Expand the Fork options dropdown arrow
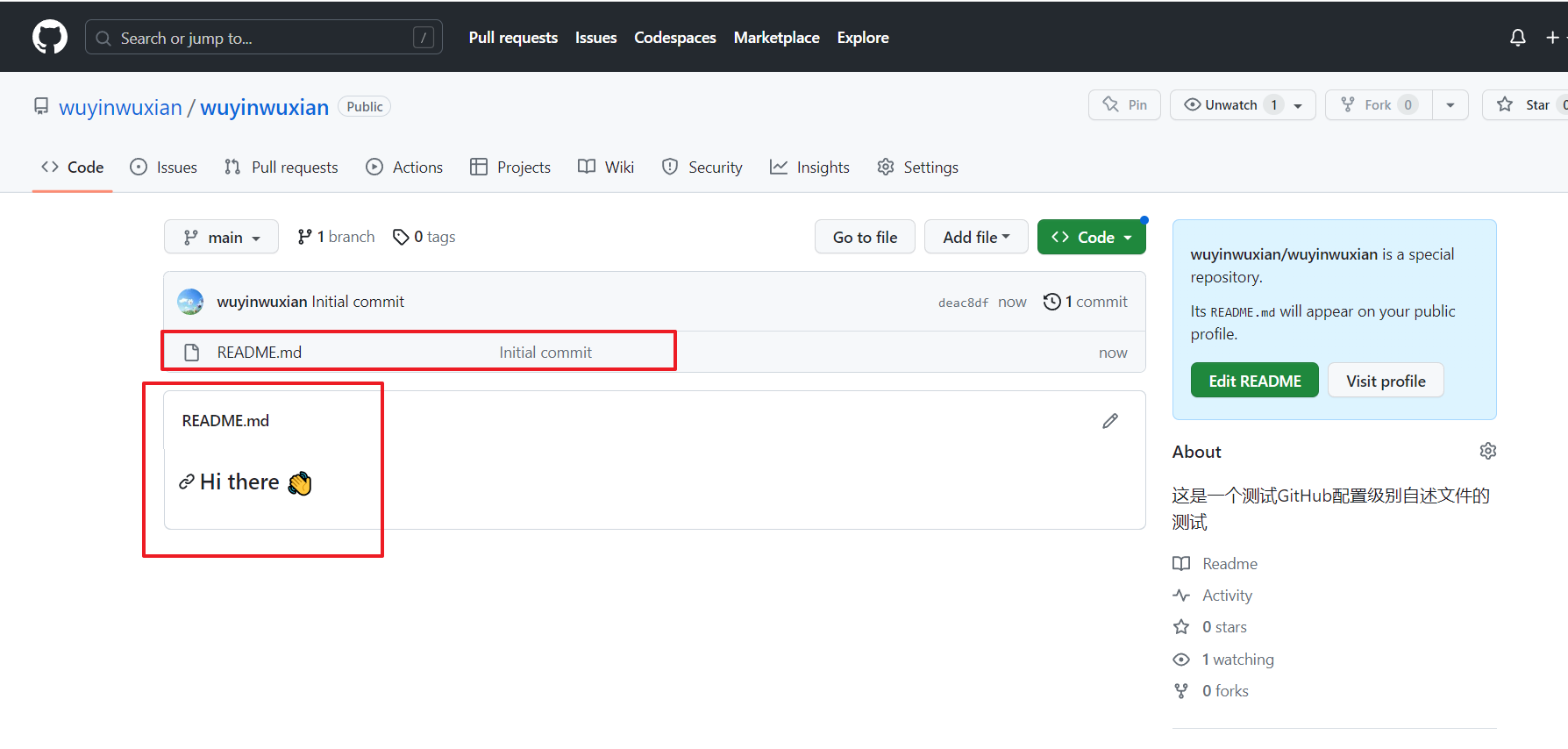 1450,104
